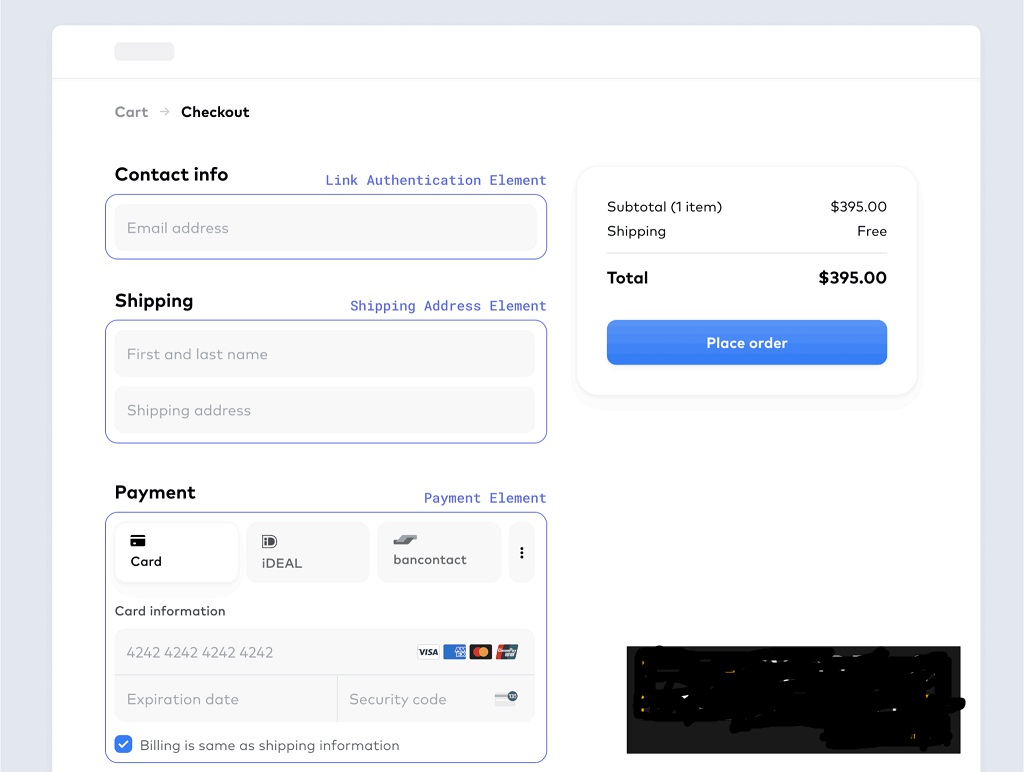Click the Mastercard logo in card field
This screenshot has width=1024, height=772.
[x=481, y=652]
